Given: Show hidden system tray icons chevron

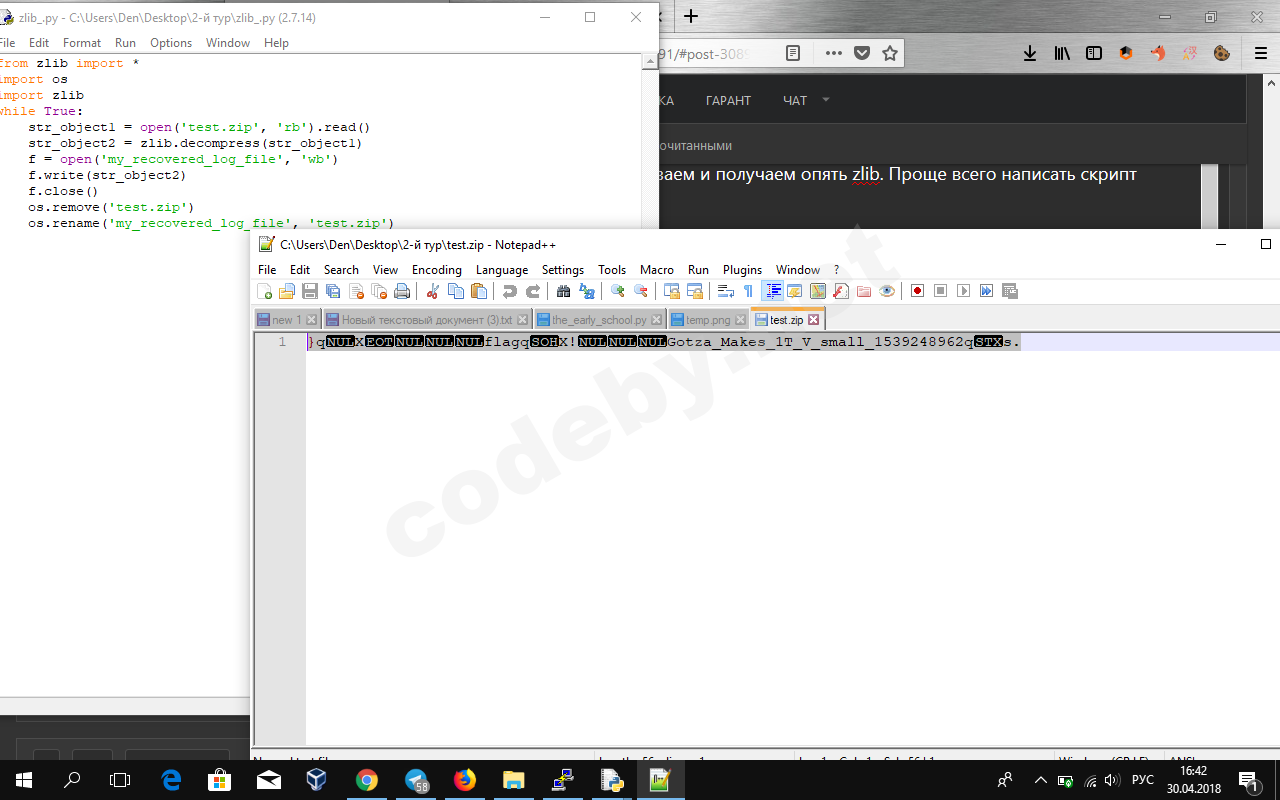Looking at the screenshot, I should 1040,780.
